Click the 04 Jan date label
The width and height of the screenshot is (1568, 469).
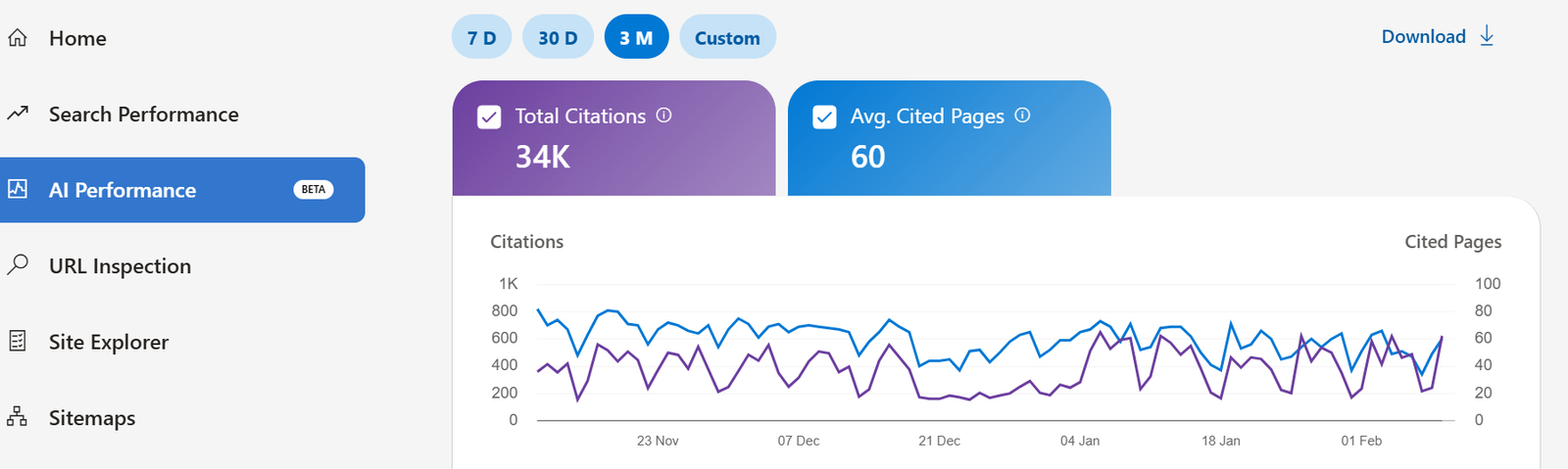coord(1080,441)
